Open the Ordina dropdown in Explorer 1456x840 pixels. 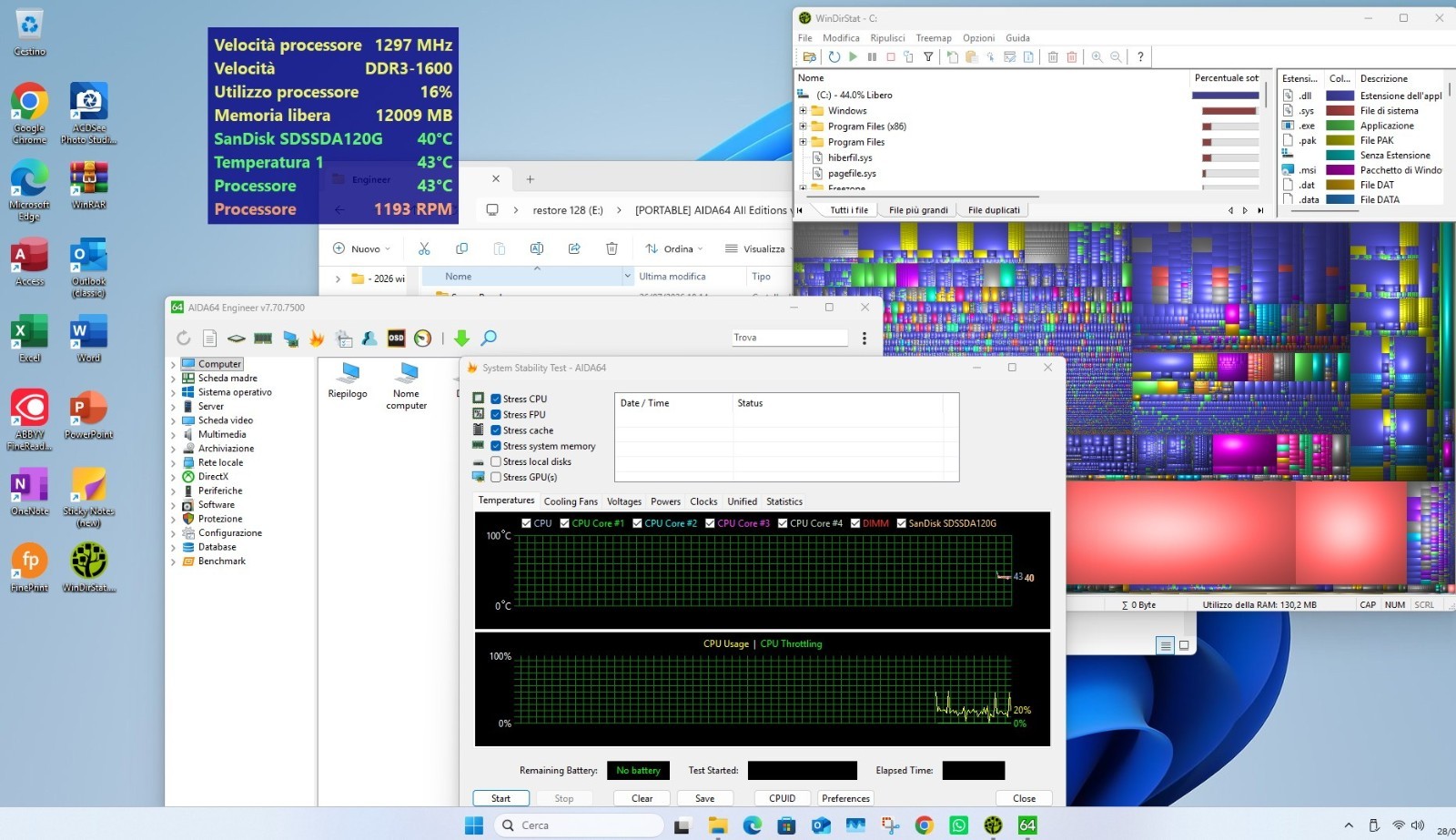click(x=675, y=248)
